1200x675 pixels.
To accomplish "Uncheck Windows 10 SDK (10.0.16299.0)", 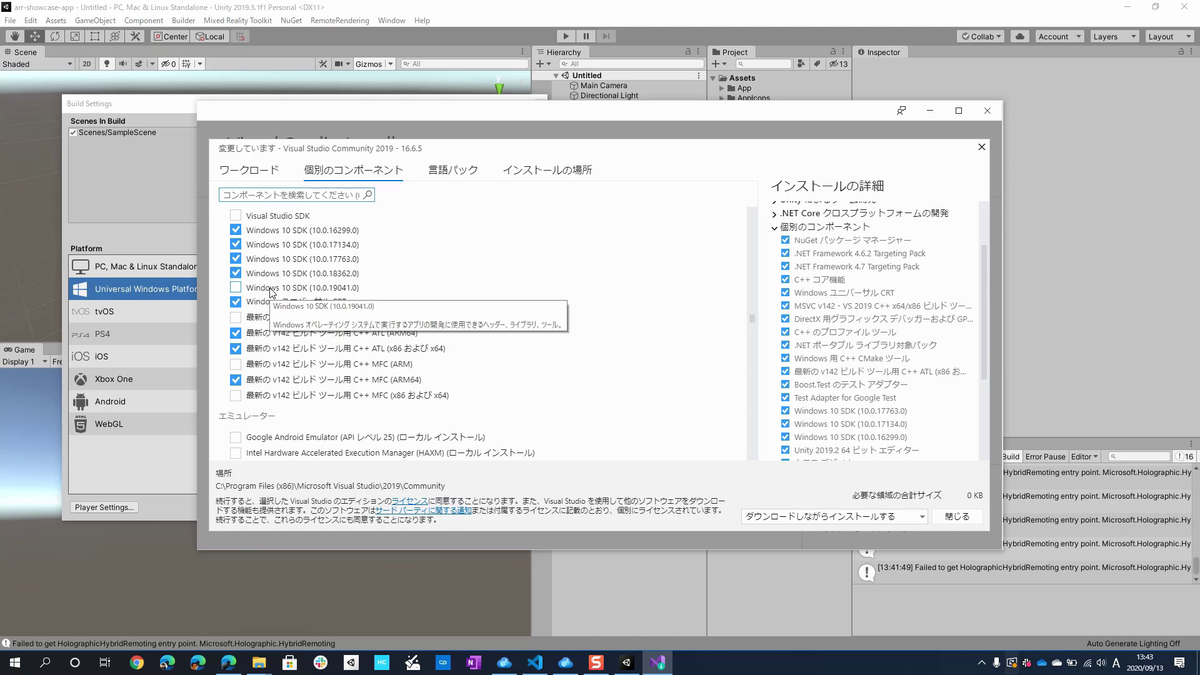I will point(236,230).
